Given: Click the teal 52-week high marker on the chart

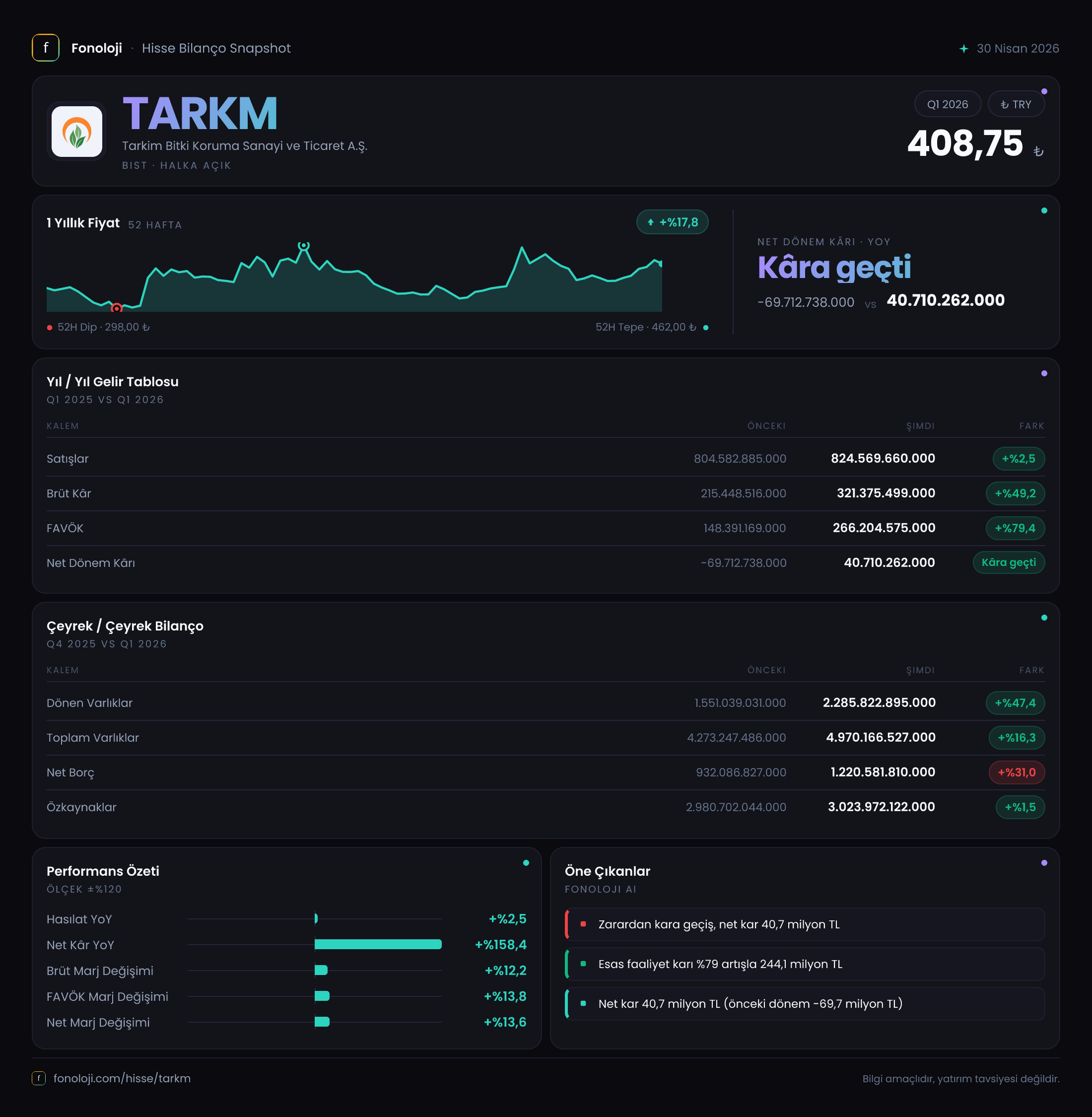Looking at the screenshot, I should pos(303,246).
